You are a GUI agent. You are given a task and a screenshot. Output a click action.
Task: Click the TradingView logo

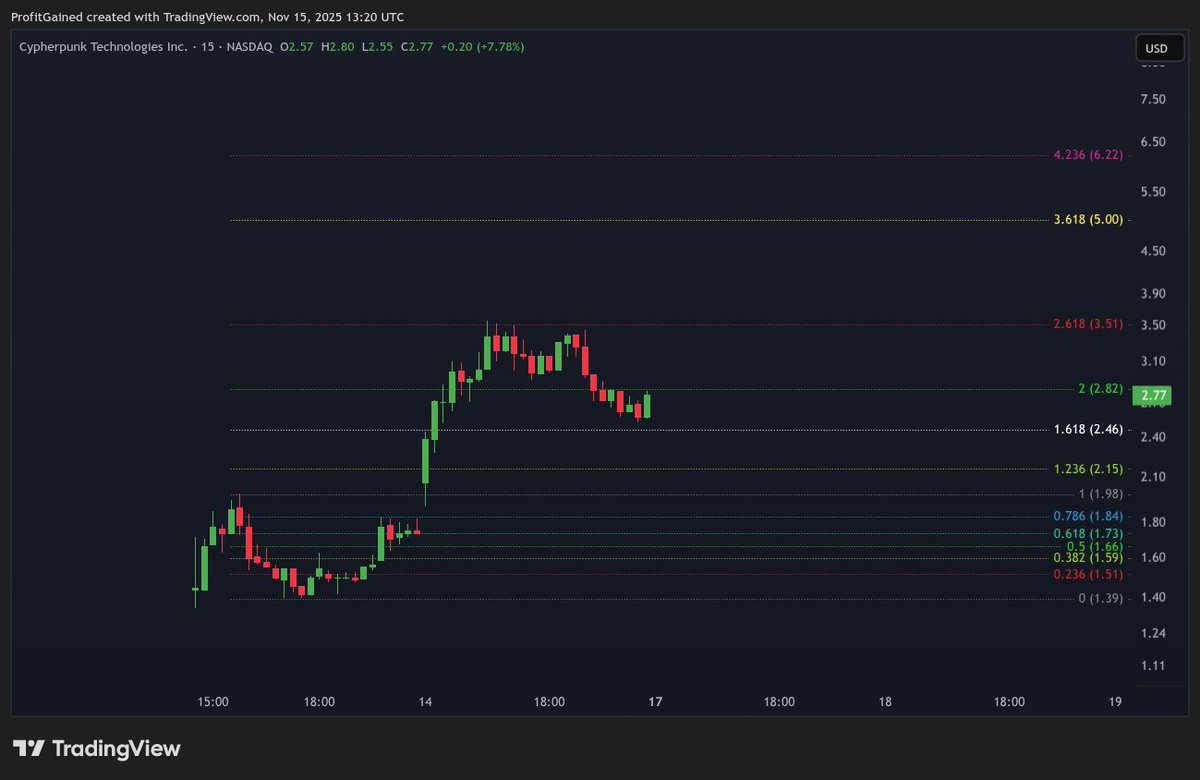pos(96,748)
